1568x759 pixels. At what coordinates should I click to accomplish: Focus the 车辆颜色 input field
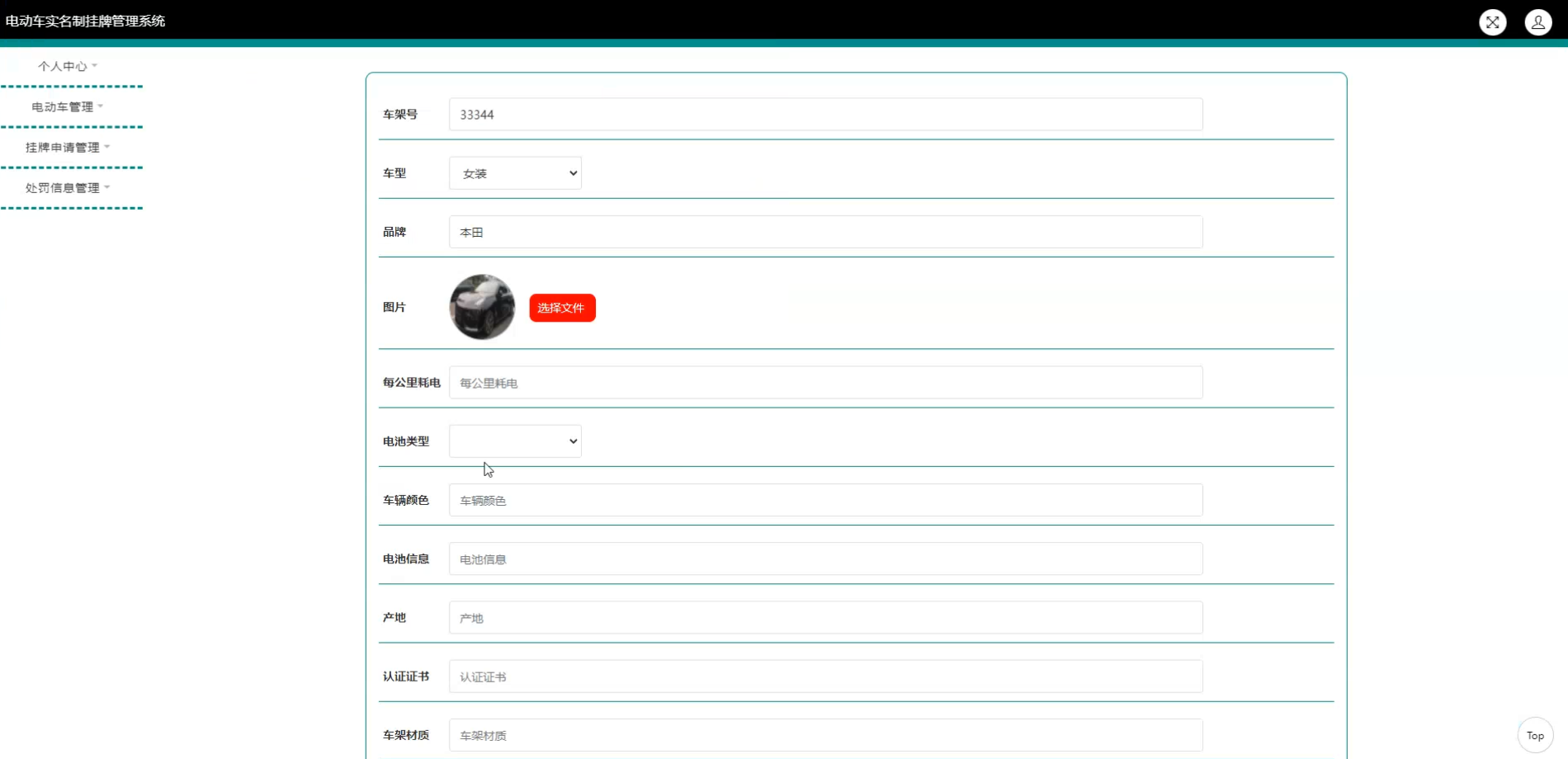tap(825, 500)
